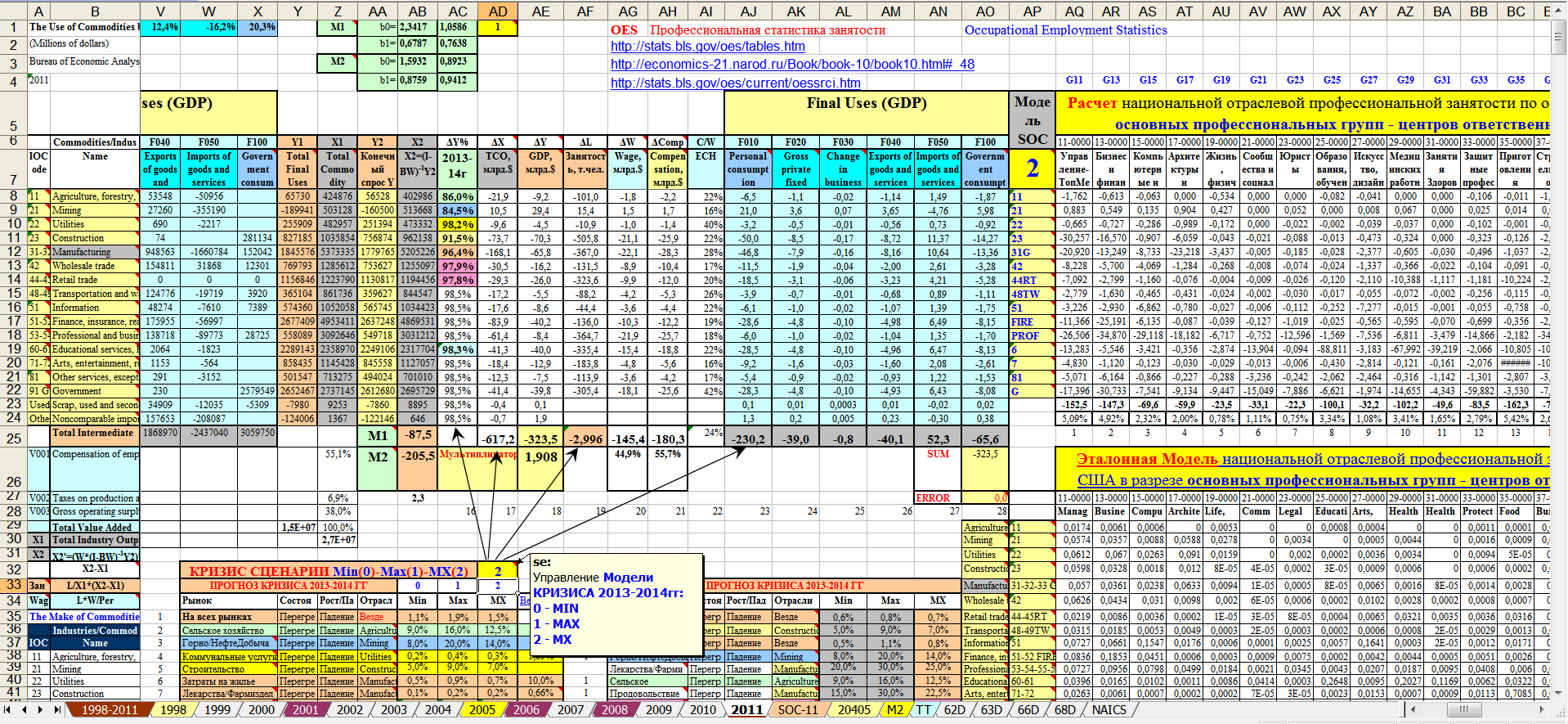Open the stats.bls.gov/oes/tables.htm link
The width and height of the screenshot is (1568, 724).
tap(707, 47)
